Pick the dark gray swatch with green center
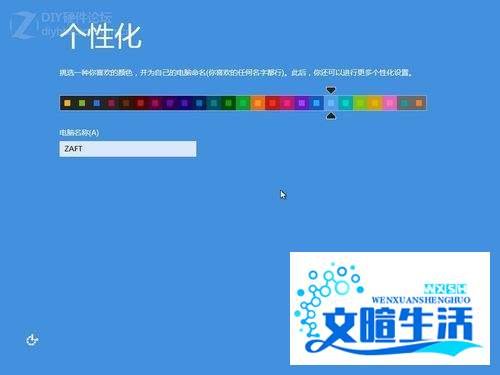500x375 pixels. coord(82,103)
